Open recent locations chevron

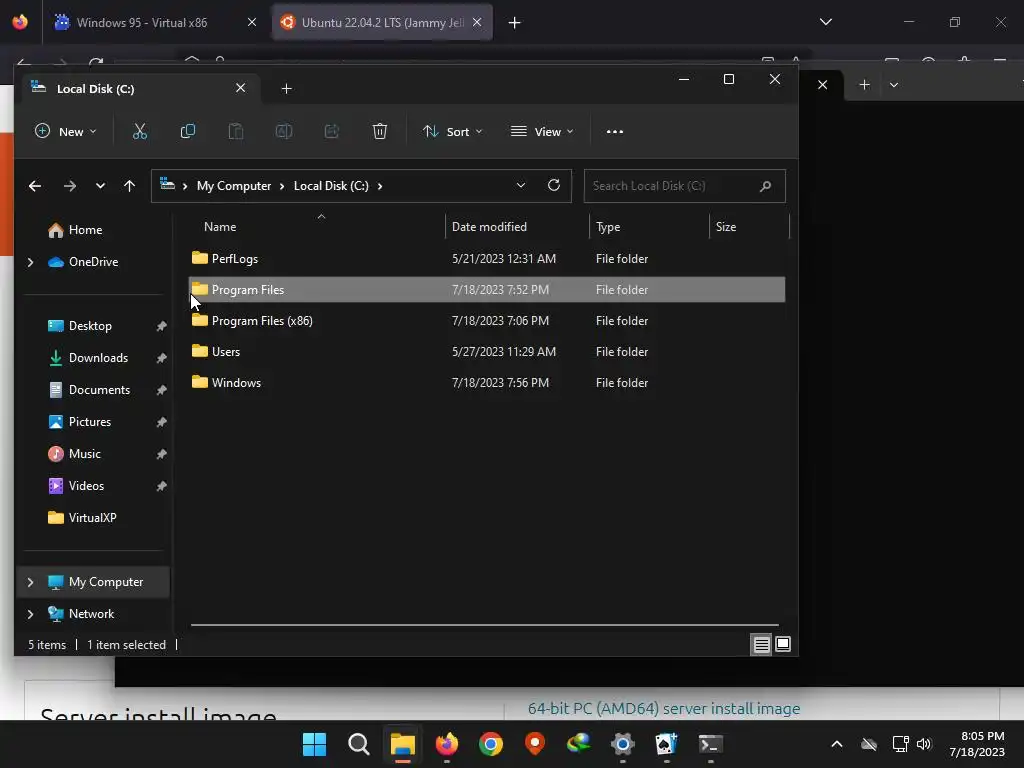[100, 186]
